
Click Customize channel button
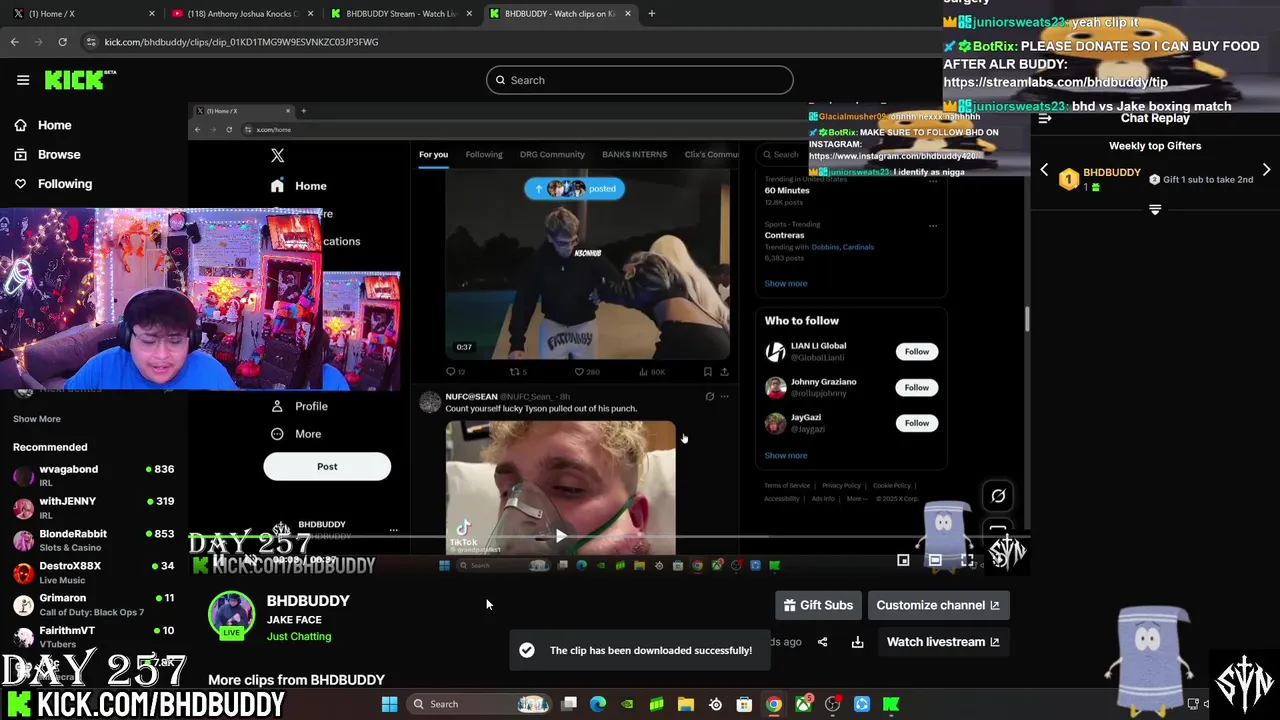pos(938,605)
